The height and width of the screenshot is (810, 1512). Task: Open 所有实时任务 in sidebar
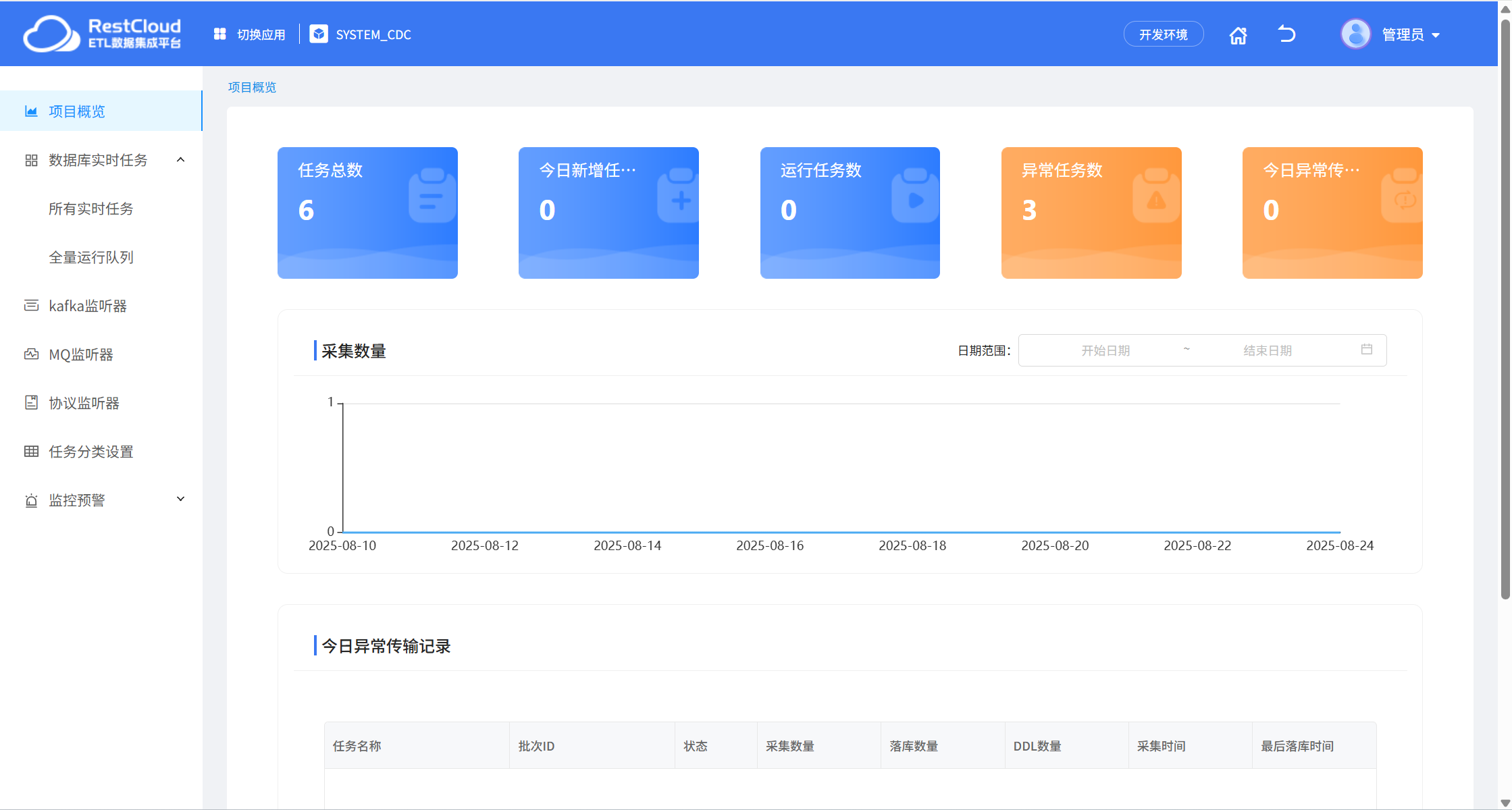point(90,209)
